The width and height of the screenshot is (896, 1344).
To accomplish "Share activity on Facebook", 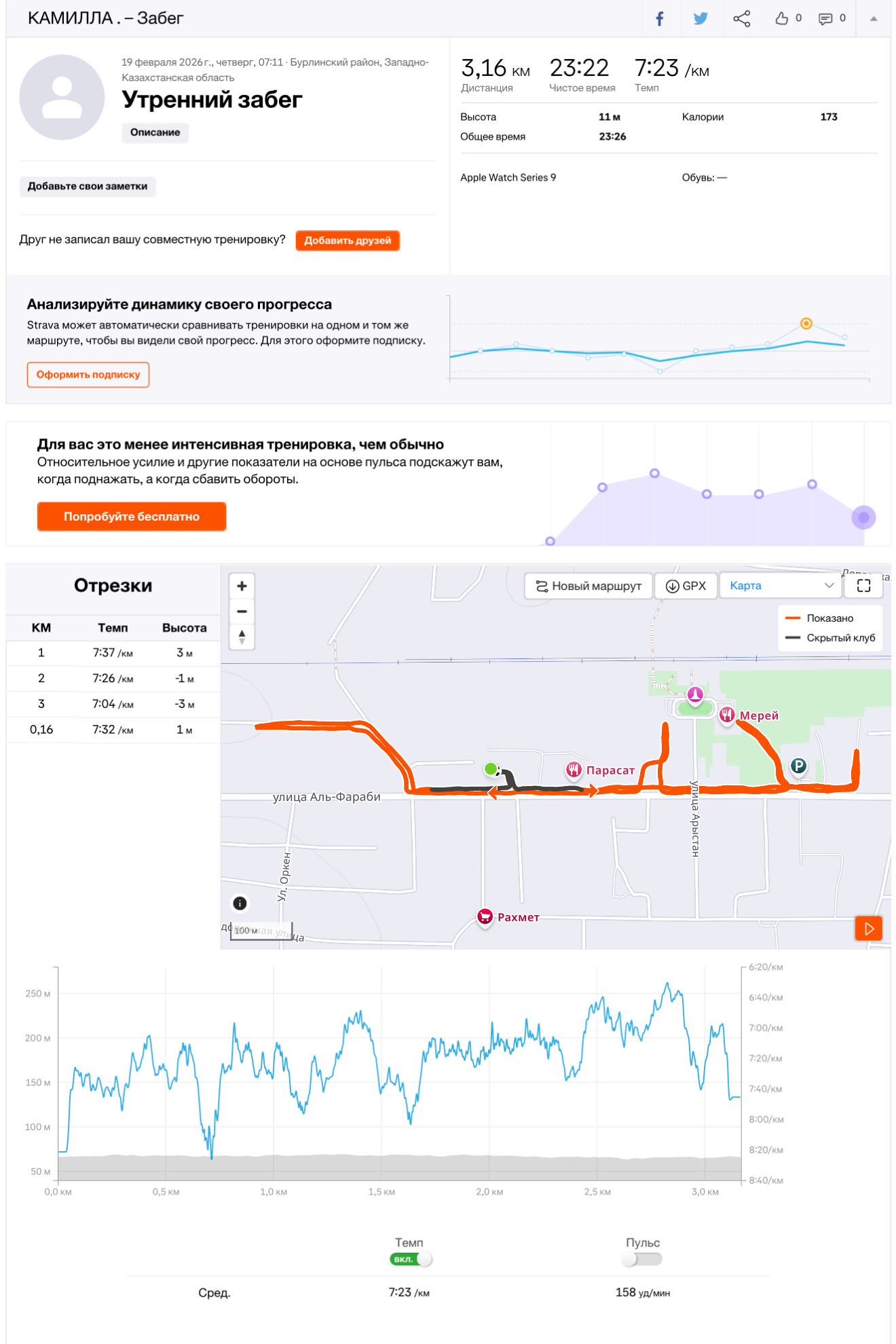I will click(659, 18).
